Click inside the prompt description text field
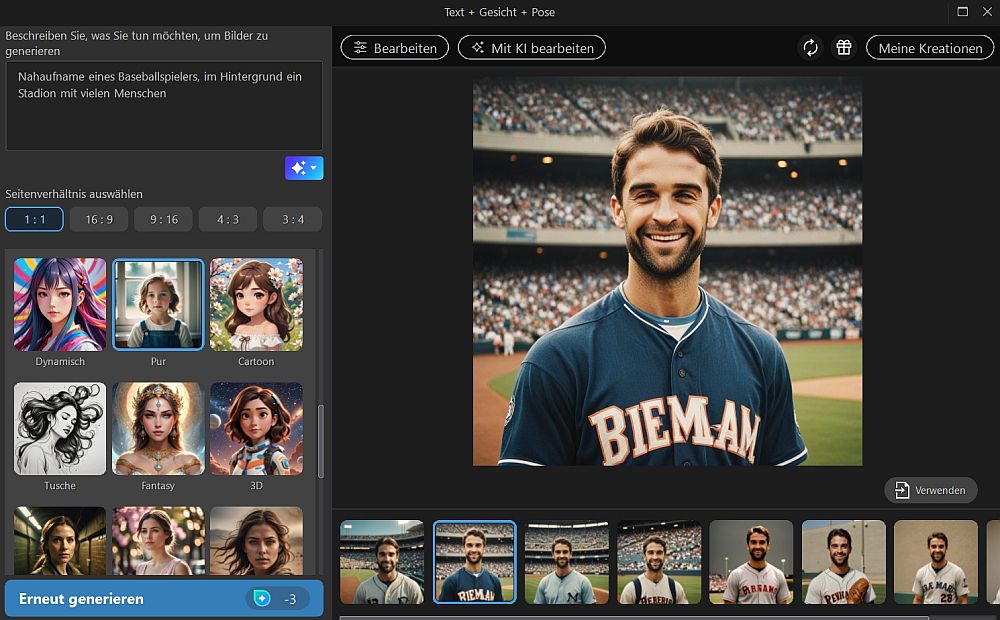This screenshot has width=1000, height=620. click(164, 106)
